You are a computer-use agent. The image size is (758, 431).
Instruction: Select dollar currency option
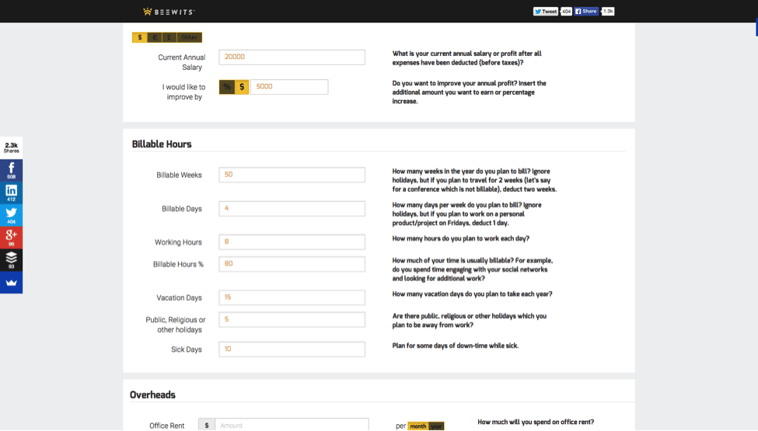pos(140,37)
